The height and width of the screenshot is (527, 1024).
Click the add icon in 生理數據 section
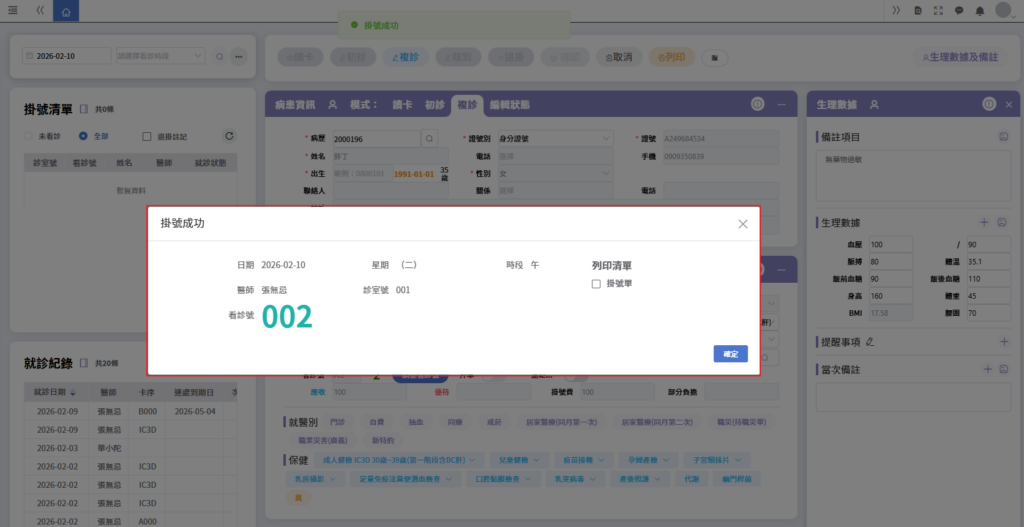(x=984, y=221)
